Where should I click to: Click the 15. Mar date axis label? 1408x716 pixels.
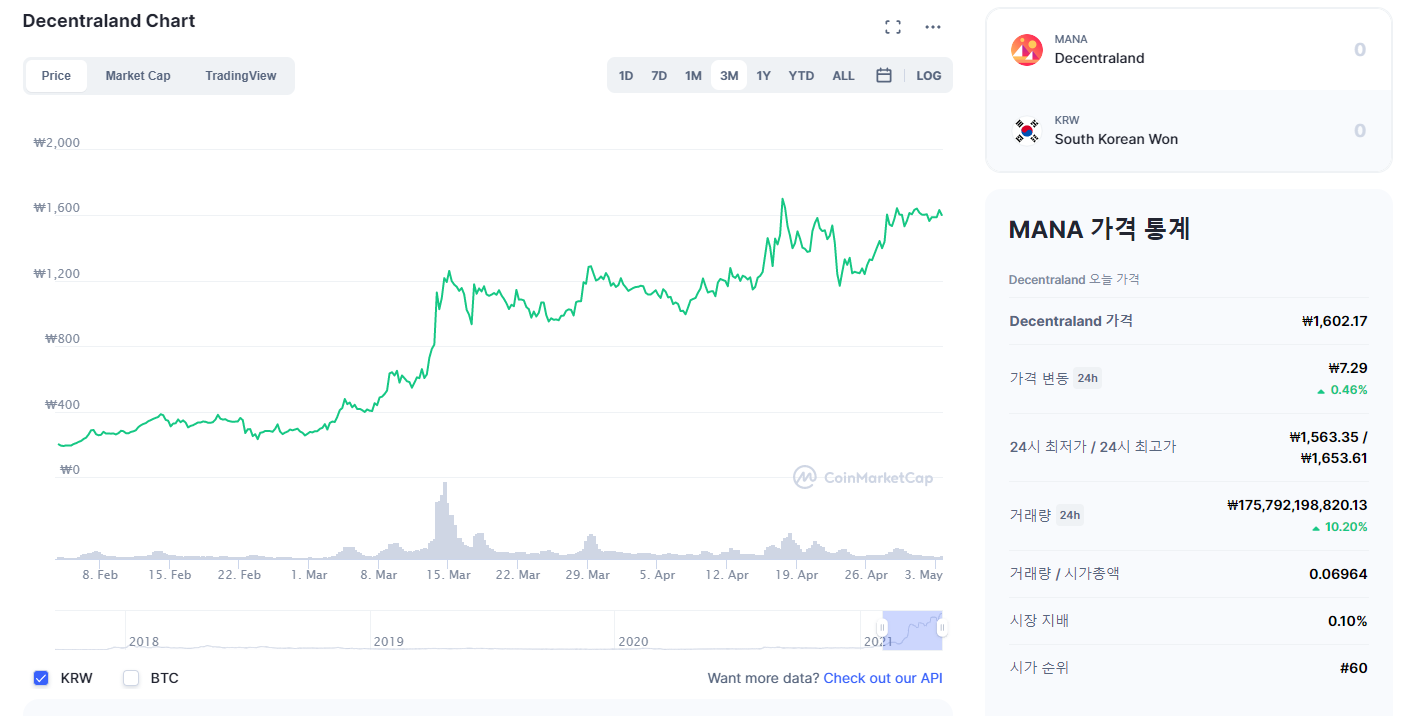[447, 575]
